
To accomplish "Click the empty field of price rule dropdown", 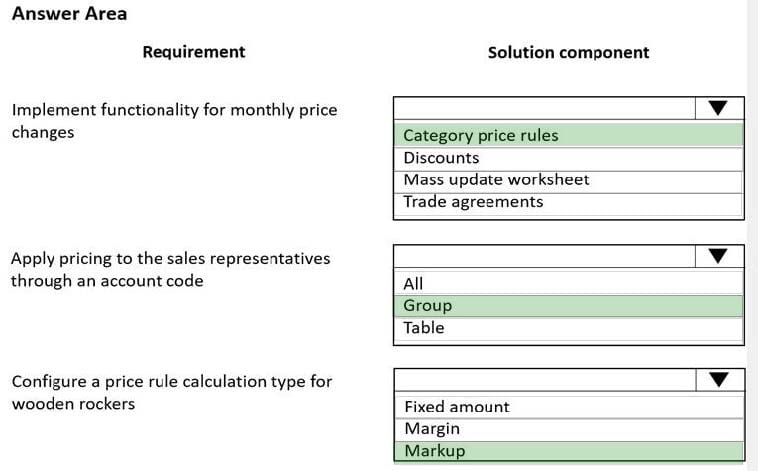I will pos(545,380).
